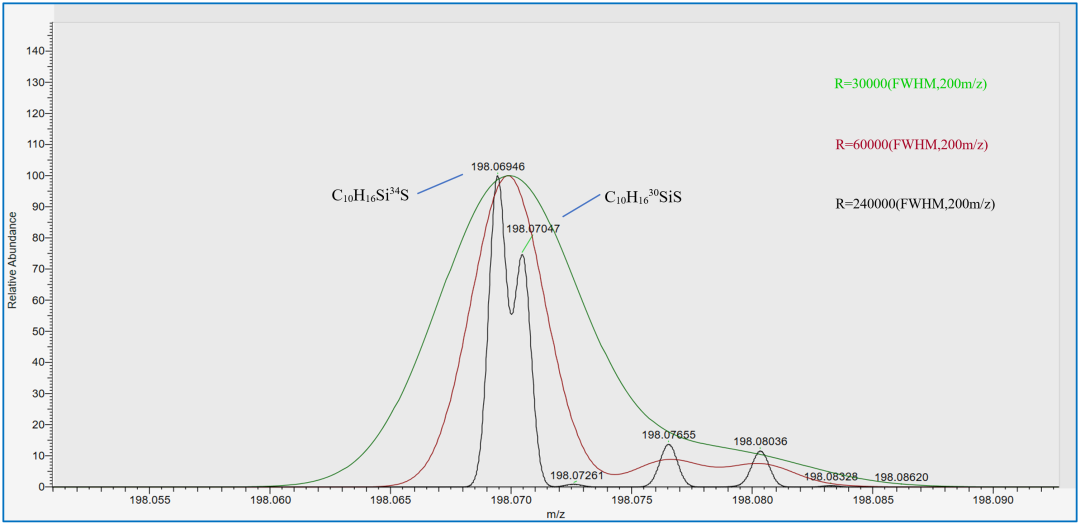The height and width of the screenshot is (524, 1080).
Task: Select the 198.08328 peak label
Action: [830, 478]
